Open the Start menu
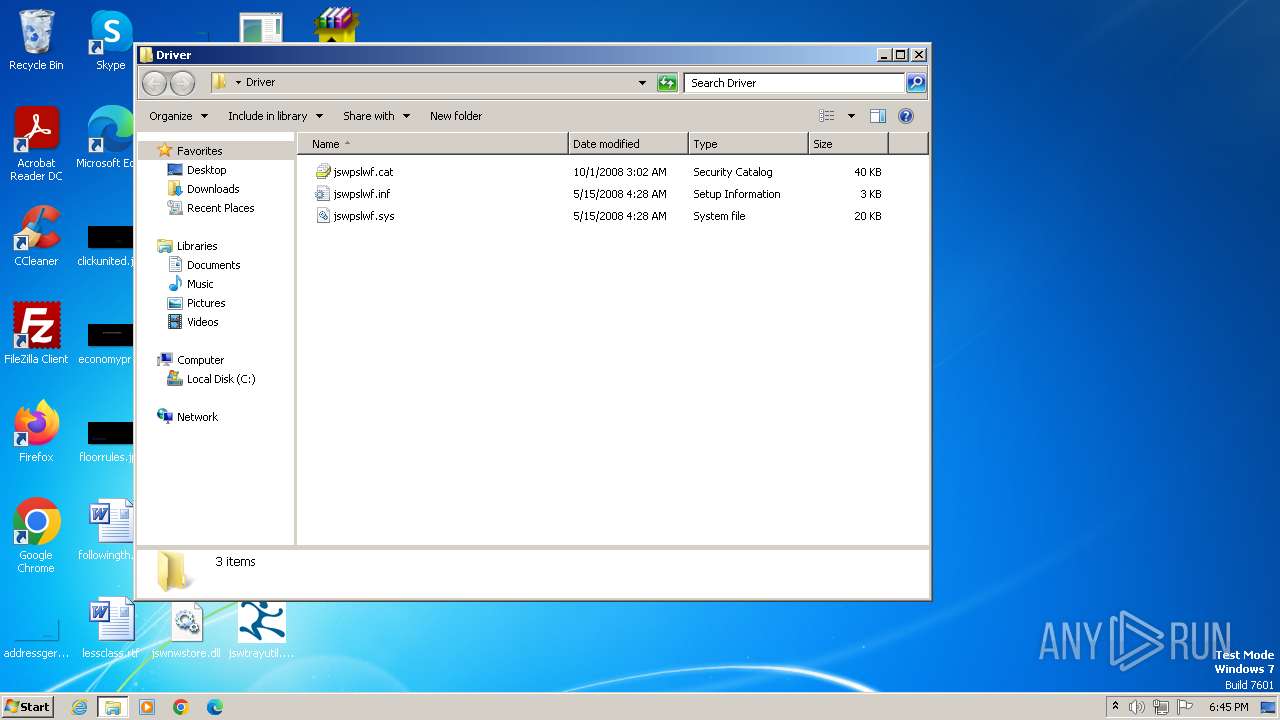This screenshot has height=720, width=1280. (28, 706)
